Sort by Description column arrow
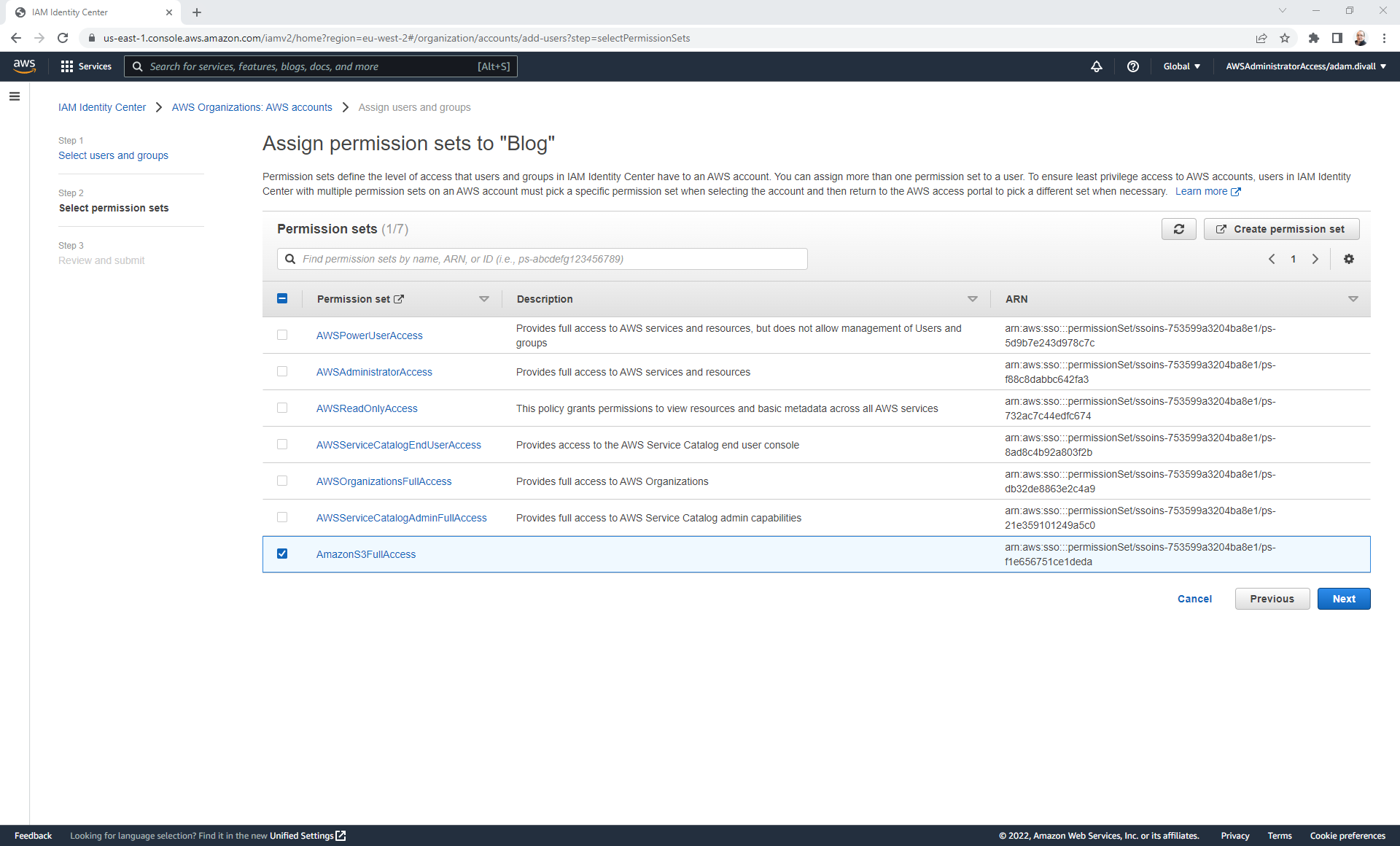 pos(972,299)
